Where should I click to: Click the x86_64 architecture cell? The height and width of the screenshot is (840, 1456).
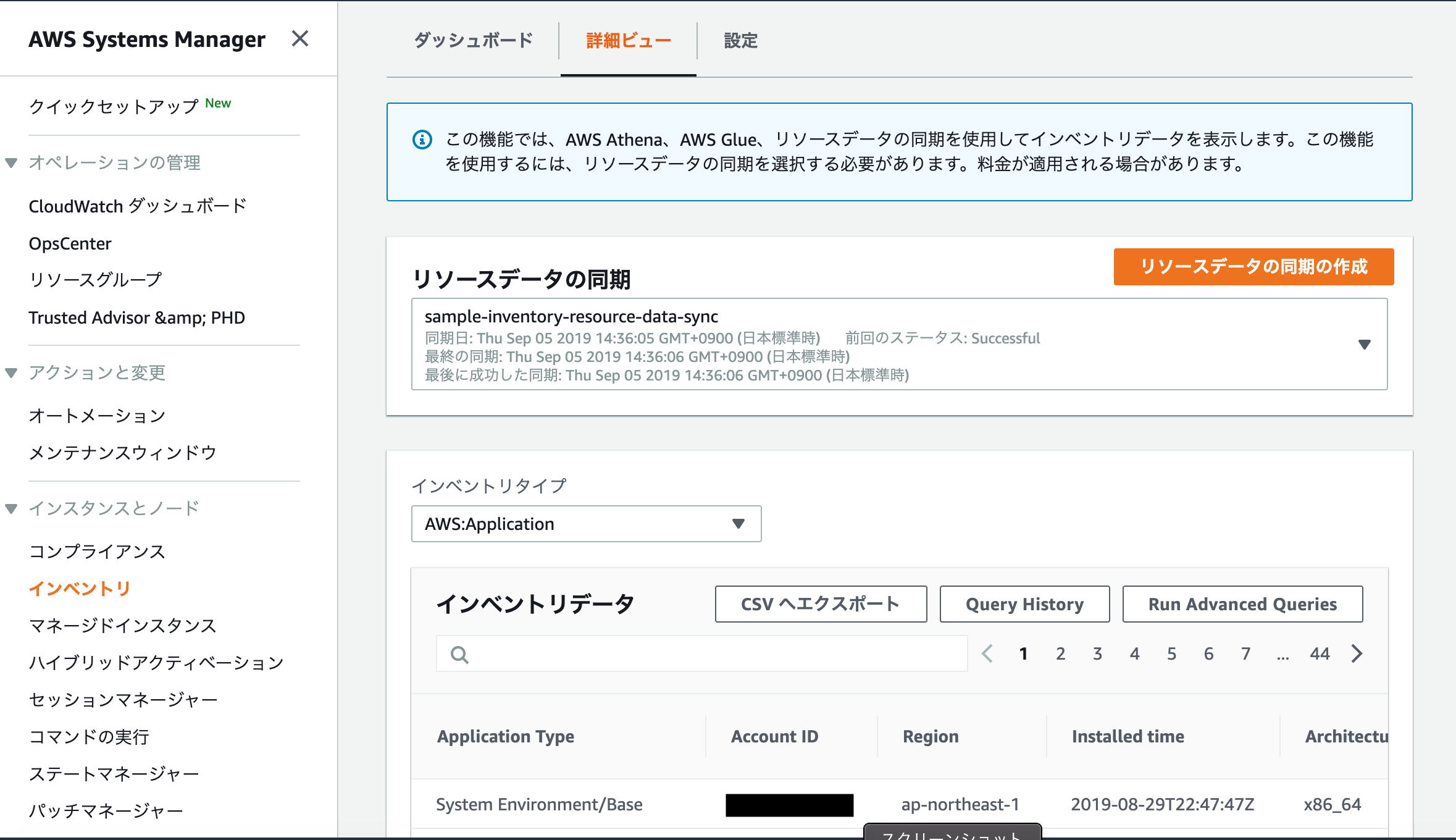click(x=1332, y=804)
